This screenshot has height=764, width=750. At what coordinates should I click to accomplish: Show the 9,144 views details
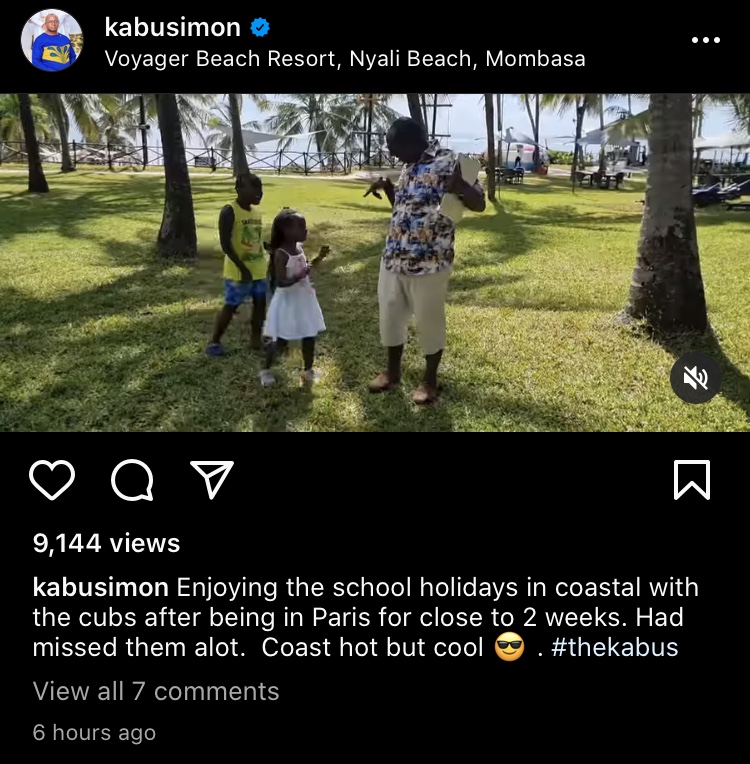pos(106,543)
